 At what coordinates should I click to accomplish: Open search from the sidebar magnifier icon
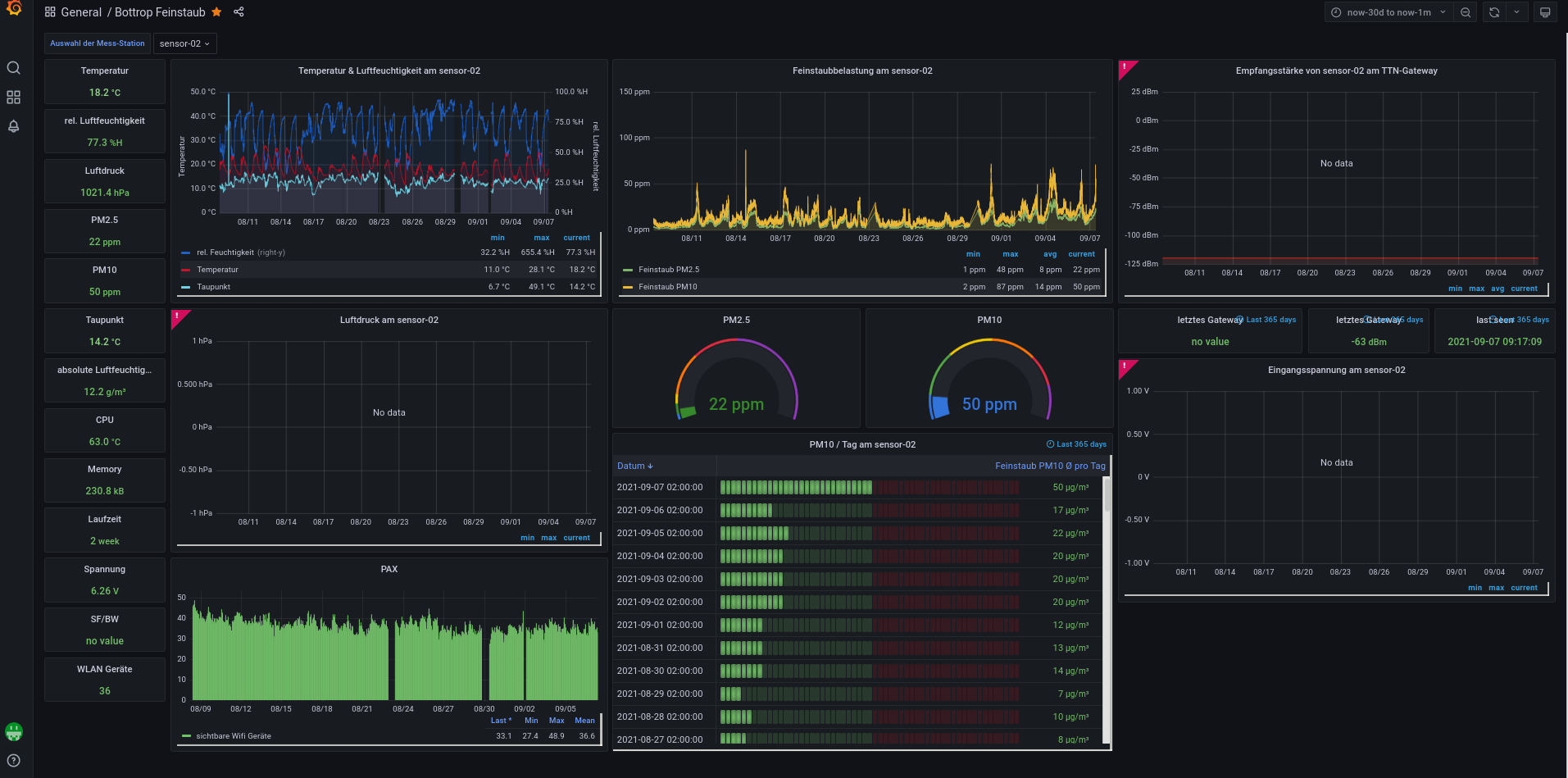[x=14, y=68]
